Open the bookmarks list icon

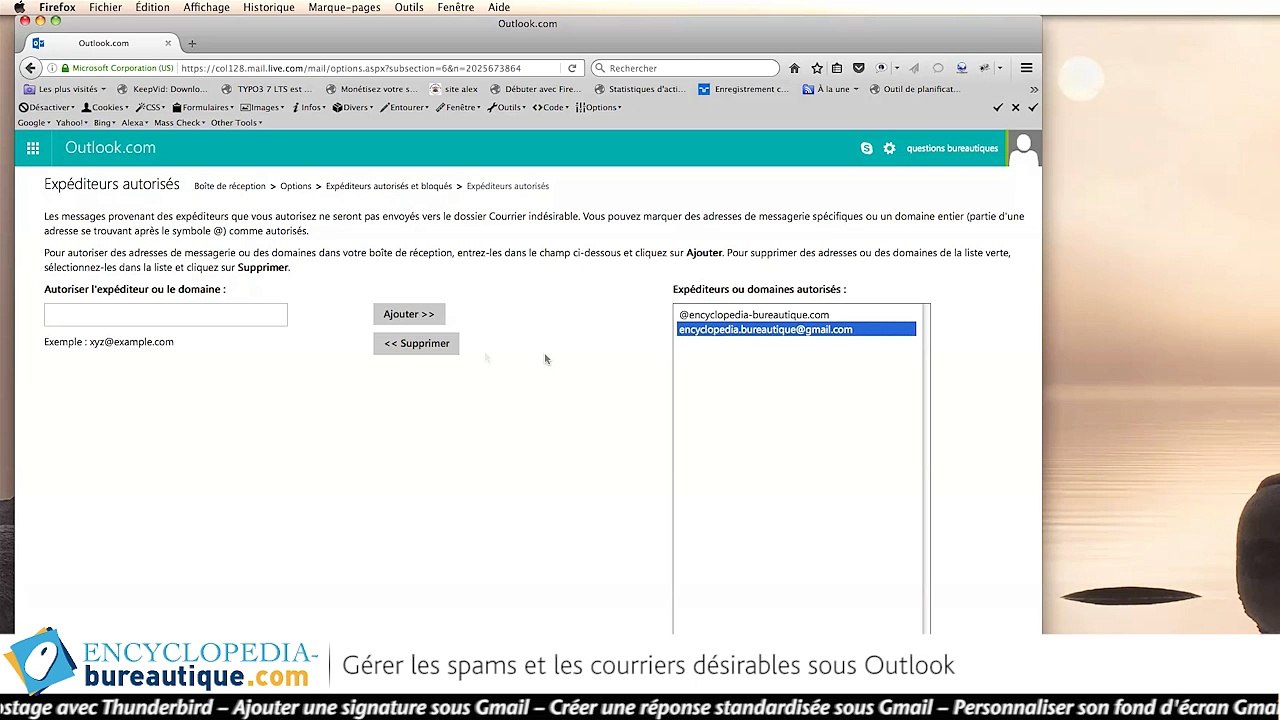tap(837, 68)
